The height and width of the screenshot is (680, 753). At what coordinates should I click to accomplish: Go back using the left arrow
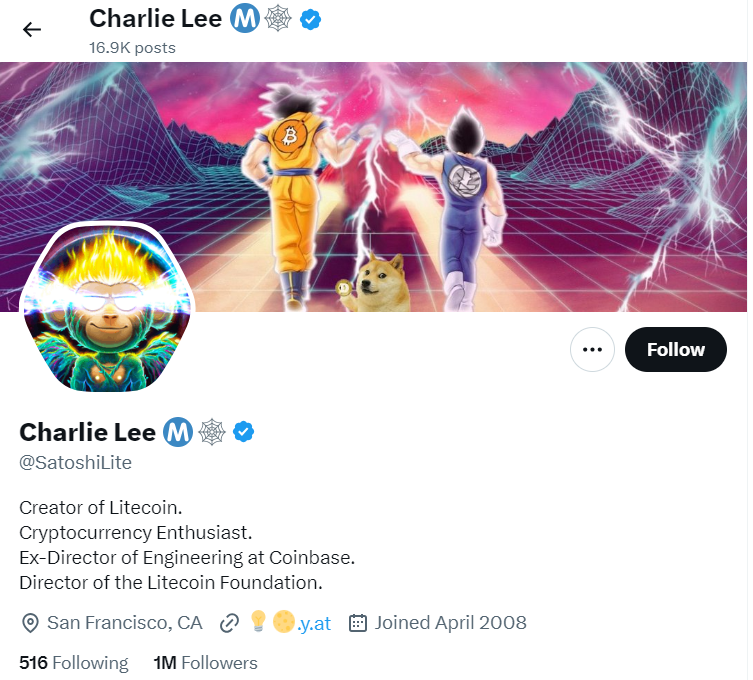click(x=32, y=29)
